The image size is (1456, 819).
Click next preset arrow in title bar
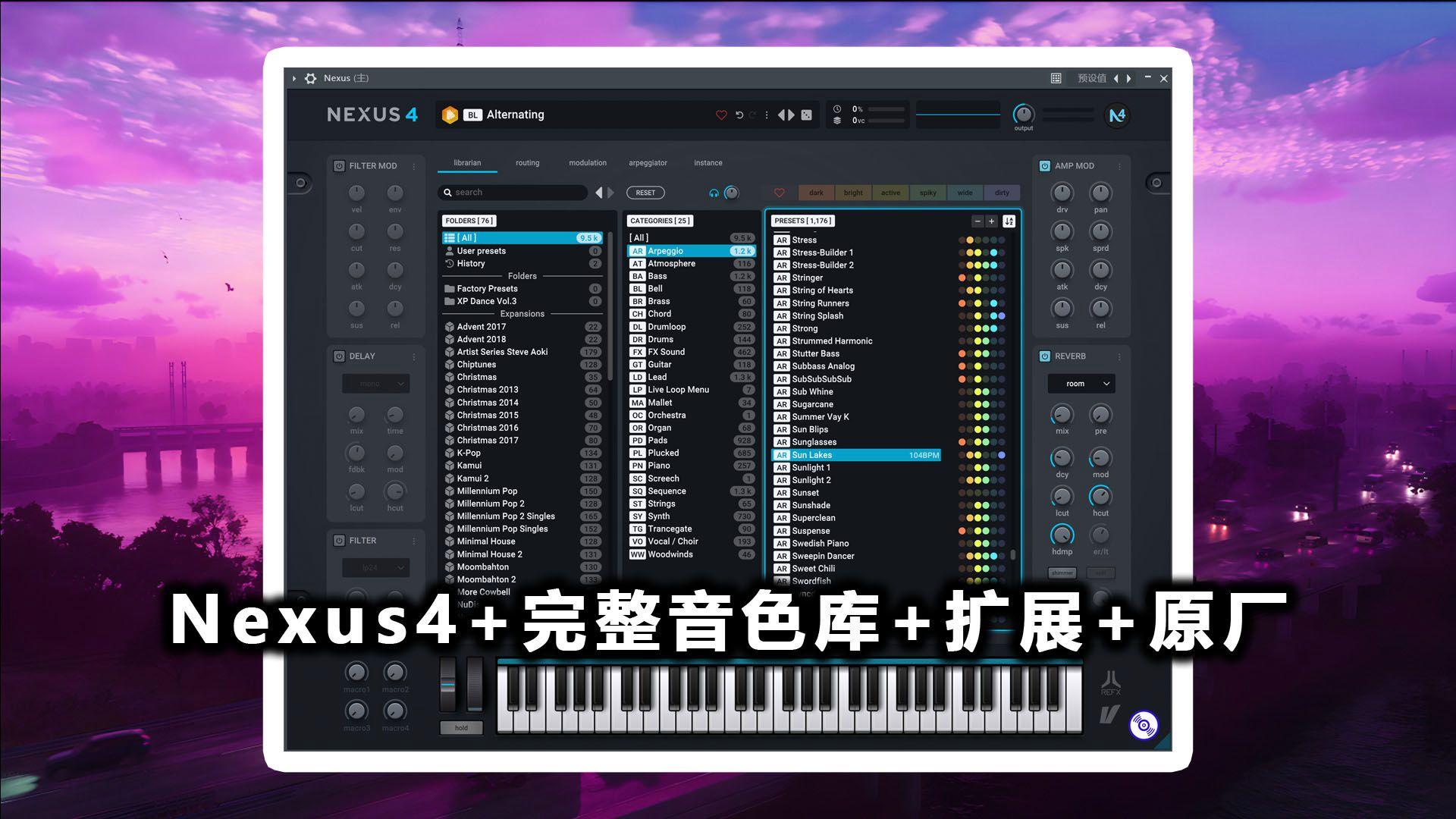click(1129, 78)
